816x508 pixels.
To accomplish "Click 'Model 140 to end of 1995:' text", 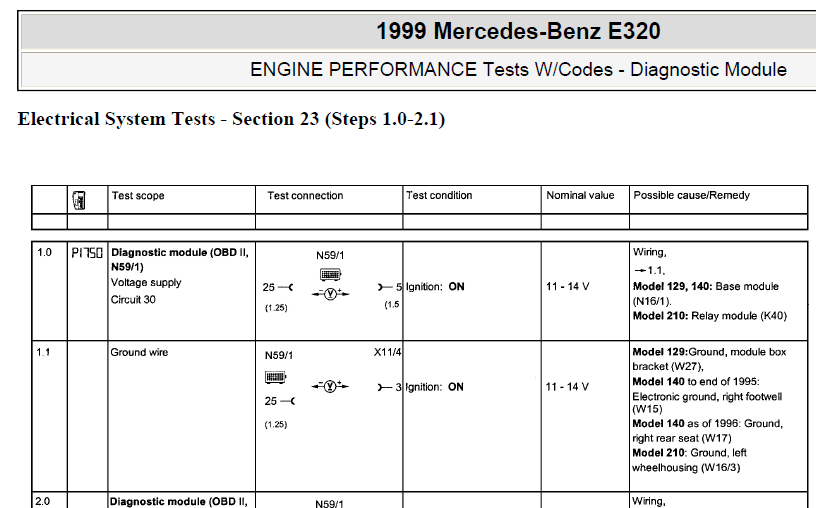I will click(696, 382).
